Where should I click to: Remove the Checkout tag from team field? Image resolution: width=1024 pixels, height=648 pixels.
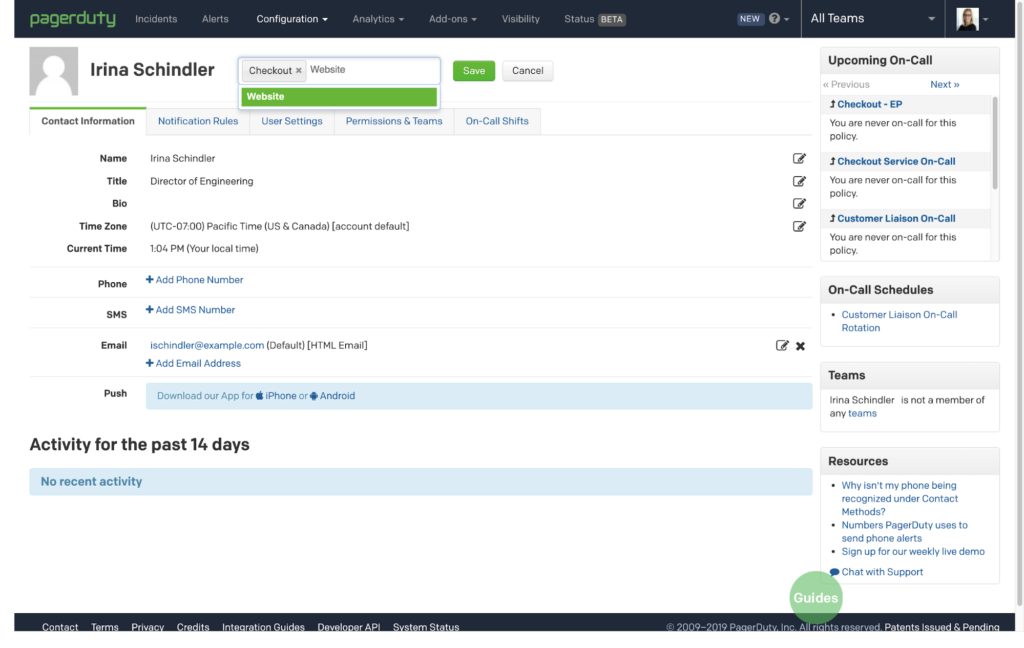(x=298, y=71)
